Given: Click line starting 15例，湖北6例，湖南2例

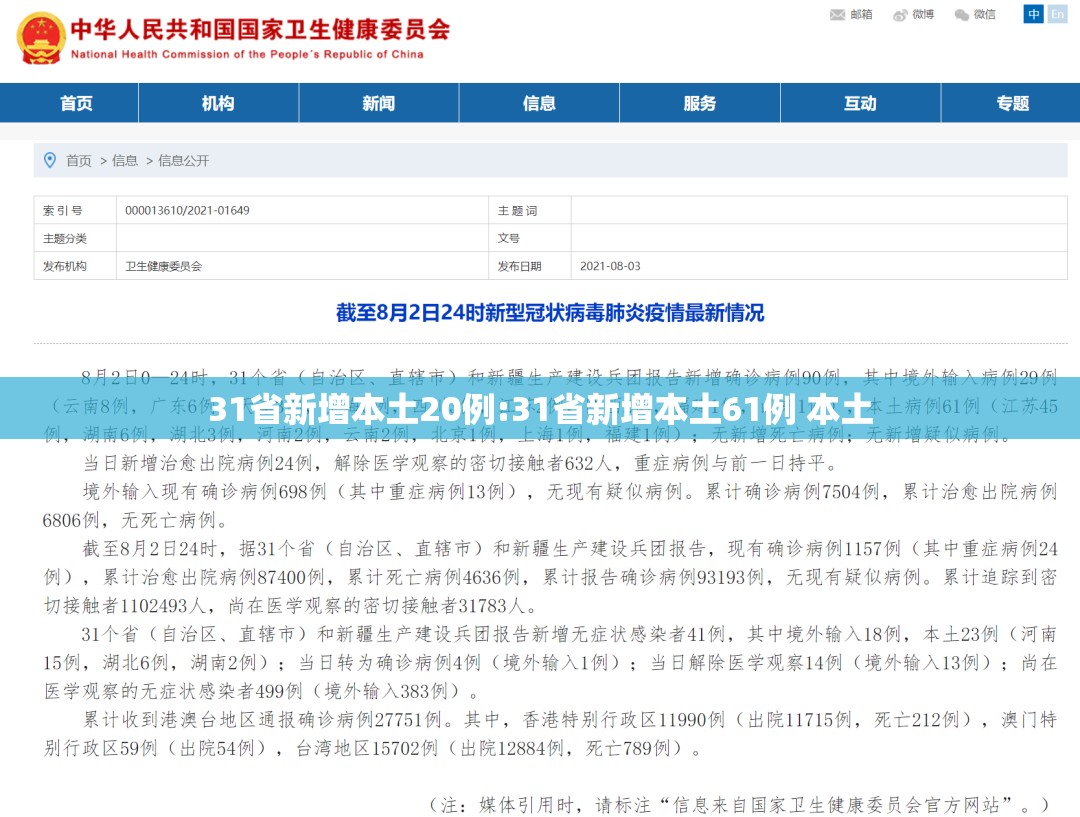Looking at the screenshot, I should coord(550,663).
